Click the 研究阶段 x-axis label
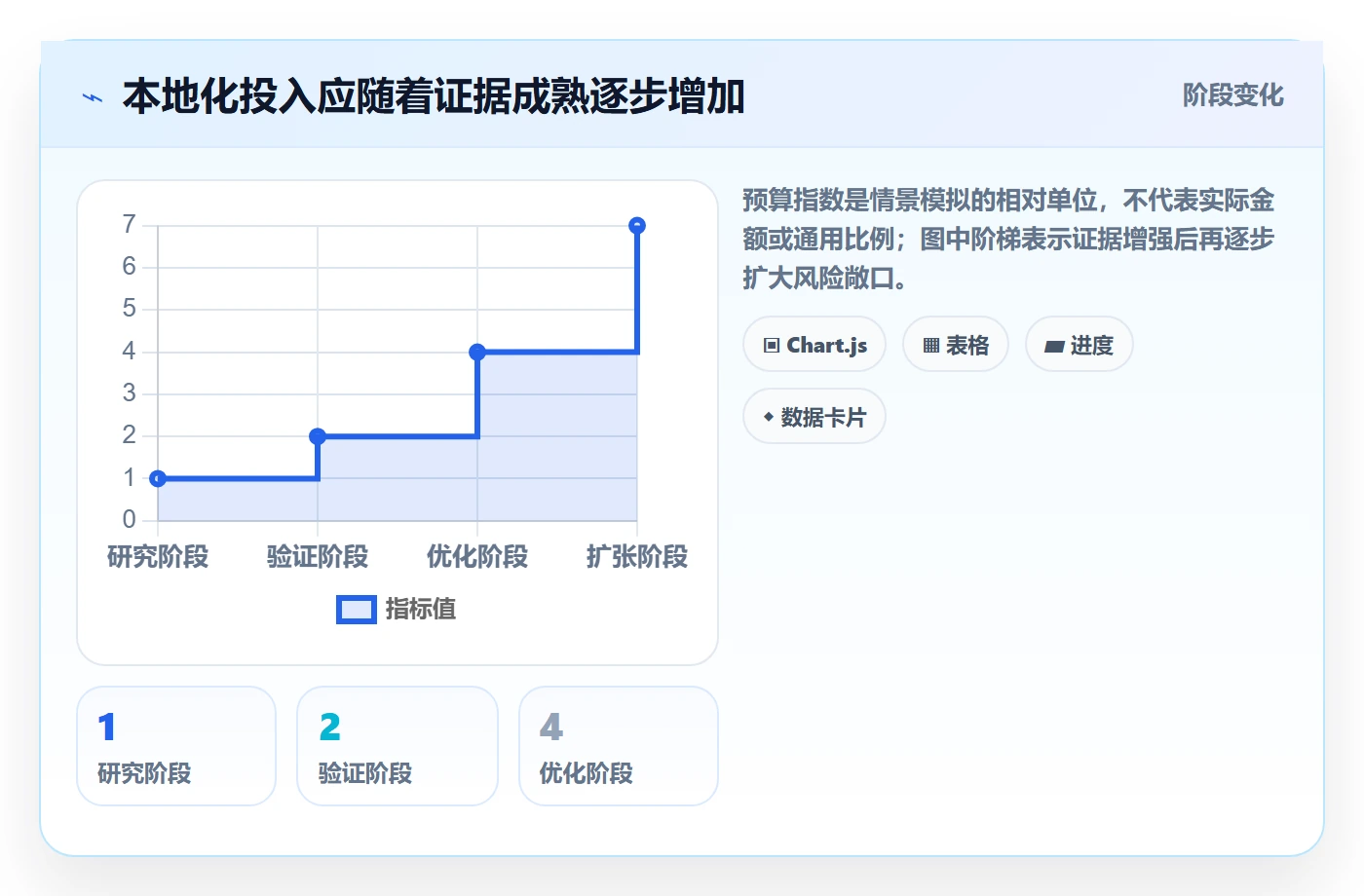 158,557
